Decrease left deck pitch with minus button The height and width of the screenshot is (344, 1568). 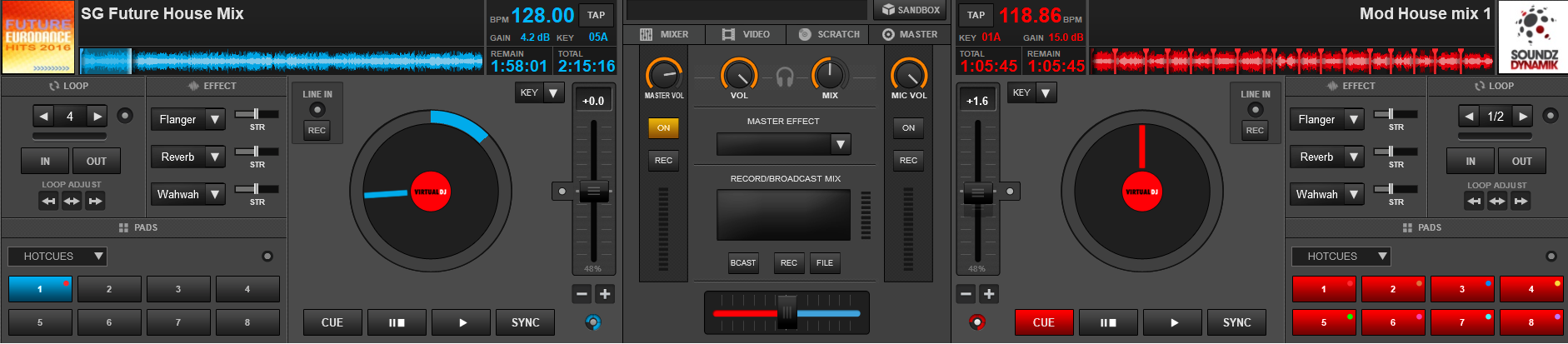click(582, 293)
